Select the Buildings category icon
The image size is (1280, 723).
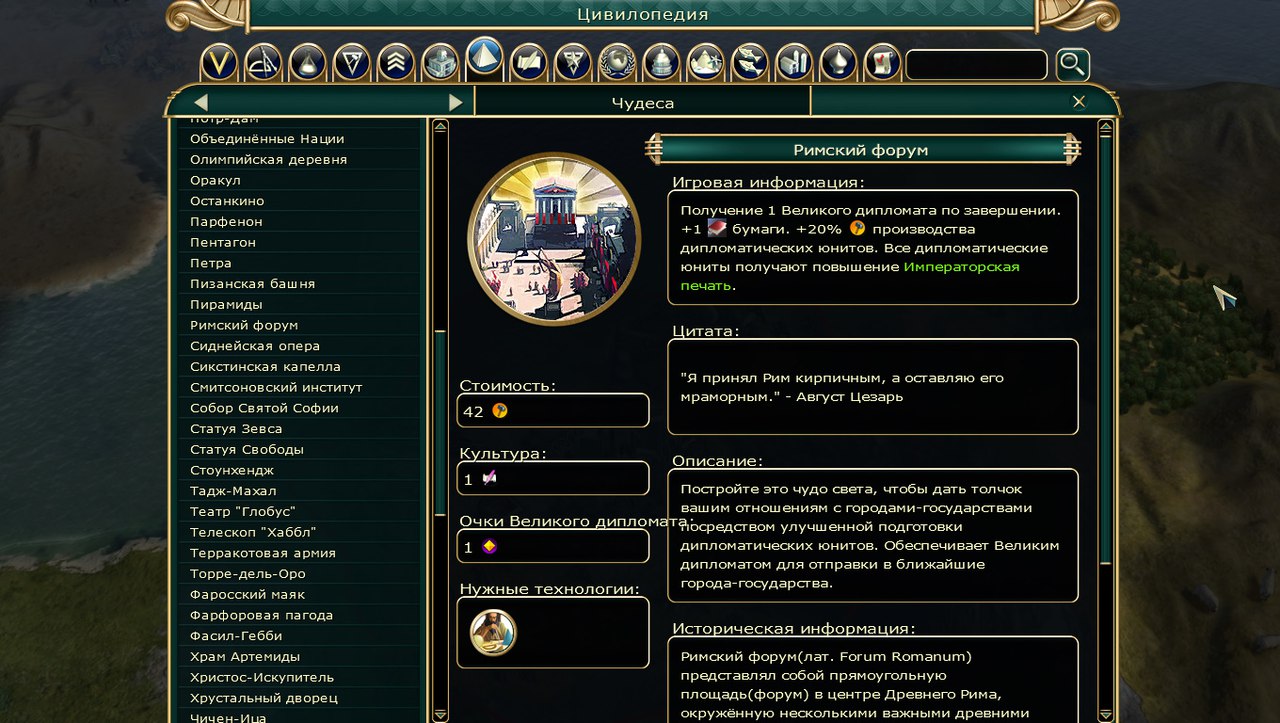[440, 63]
